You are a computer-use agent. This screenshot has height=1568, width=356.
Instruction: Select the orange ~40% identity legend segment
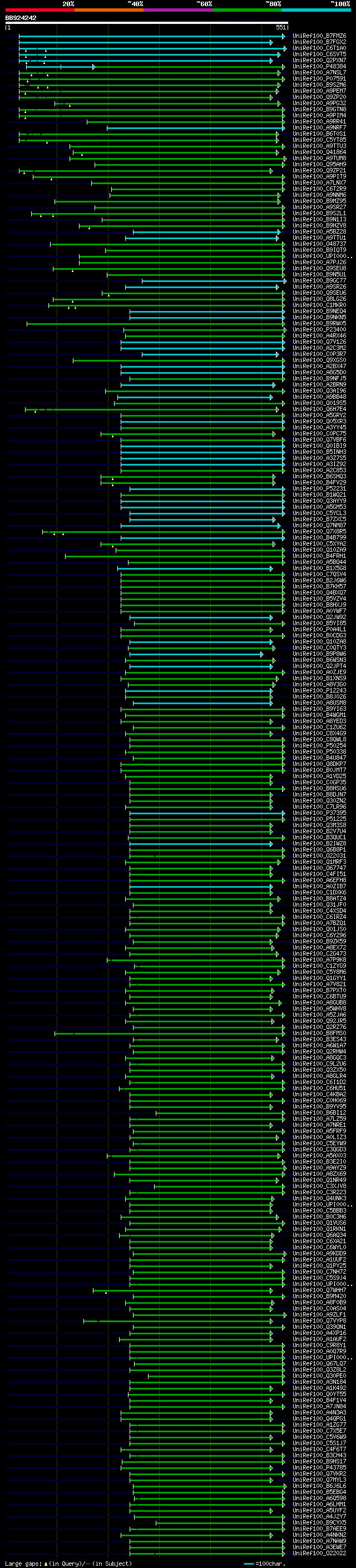point(109,10)
